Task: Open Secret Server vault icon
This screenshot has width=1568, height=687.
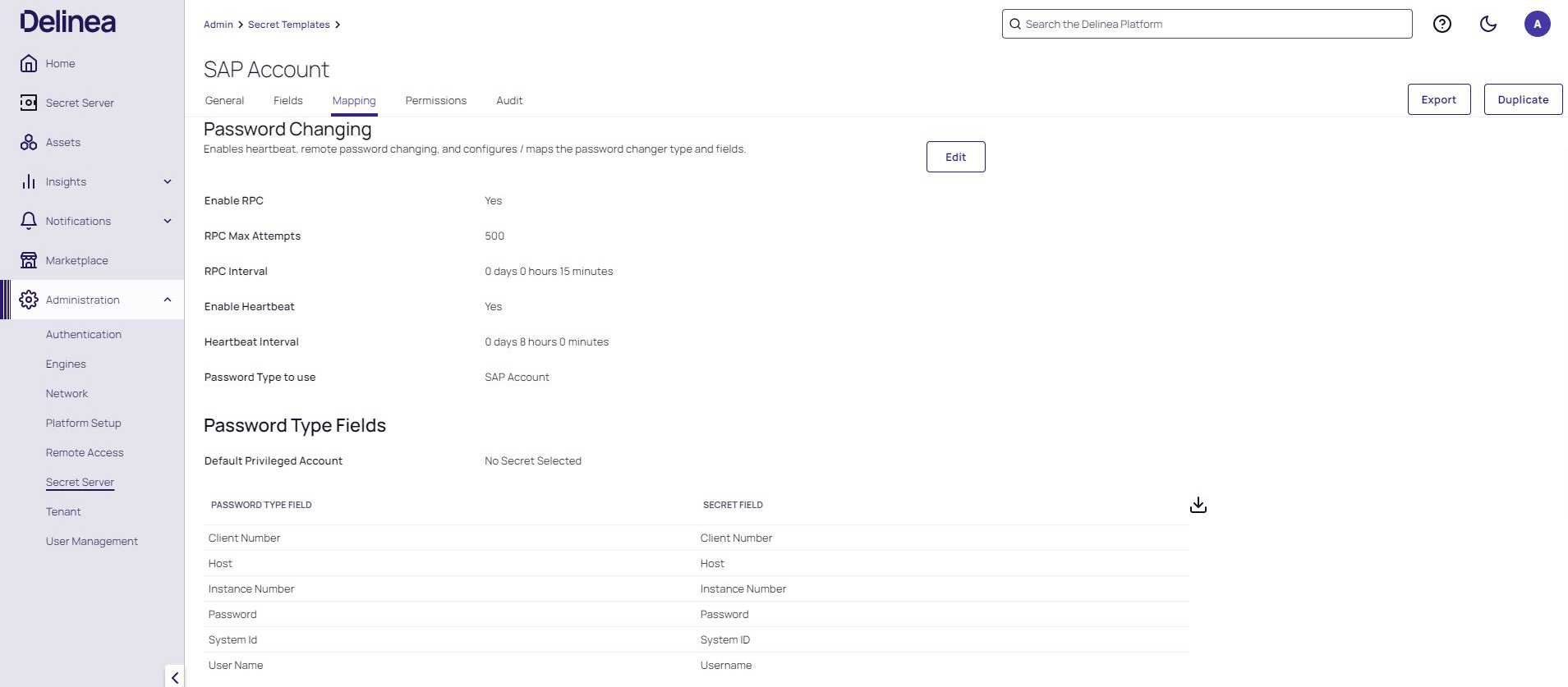Action: point(29,103)
